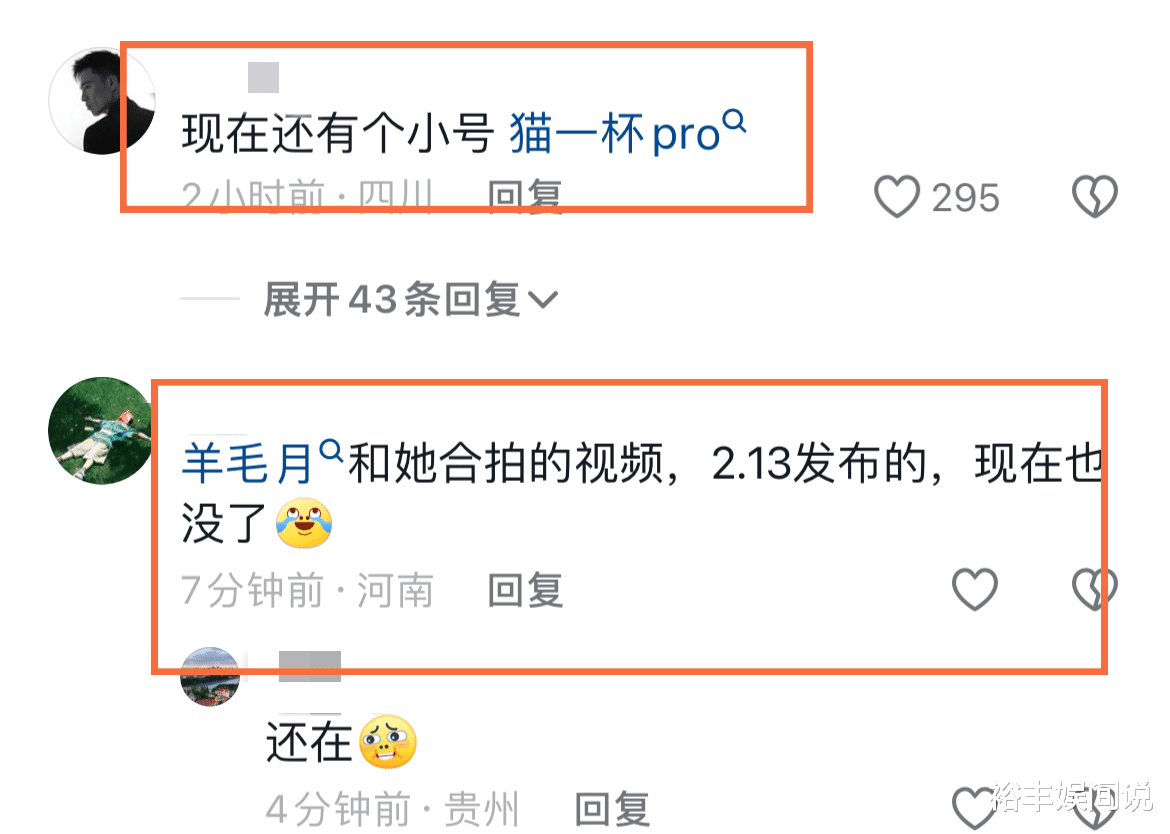This screenshot has height=834, width=1170.
Task: Like the comment with 295 likes
Action: click(x=896, y=197)
